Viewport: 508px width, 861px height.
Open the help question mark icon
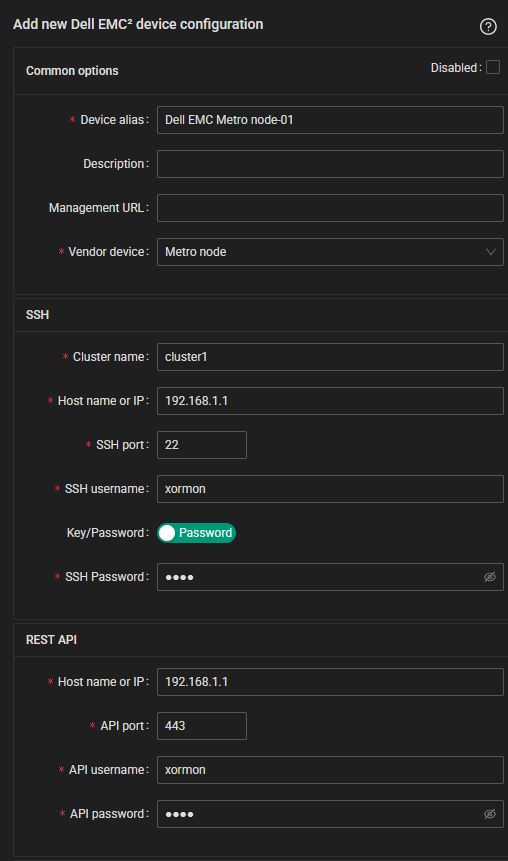[x=488, y=26]
